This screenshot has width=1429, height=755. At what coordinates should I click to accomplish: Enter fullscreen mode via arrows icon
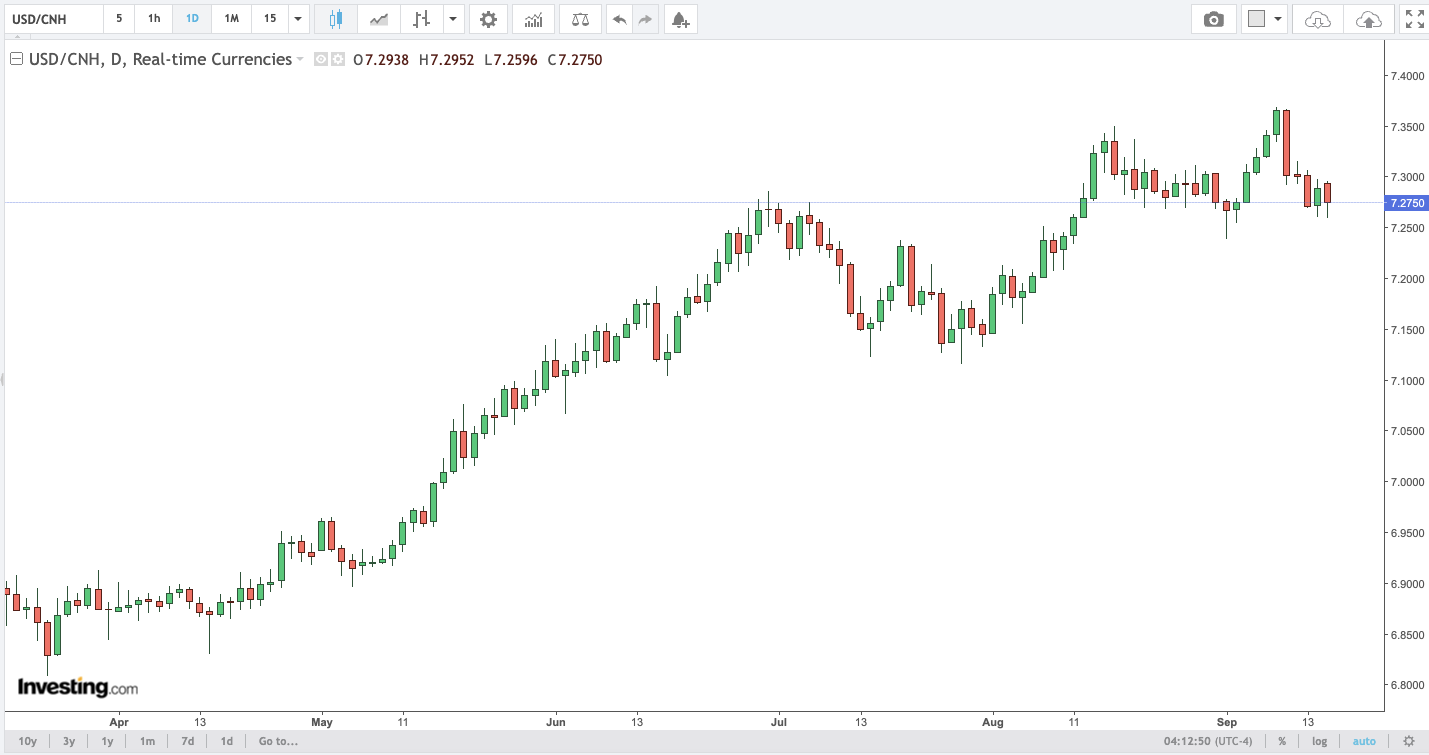(1413, 19)
